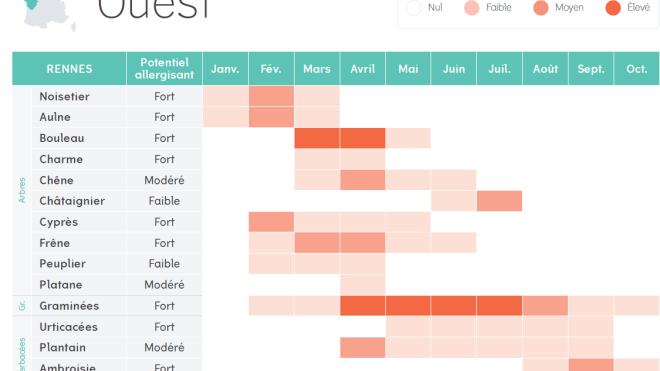The width and height of the screenshot is (660, 371).
Task: Click Faible potential for Peuplier
Action: tap(164, 264)
